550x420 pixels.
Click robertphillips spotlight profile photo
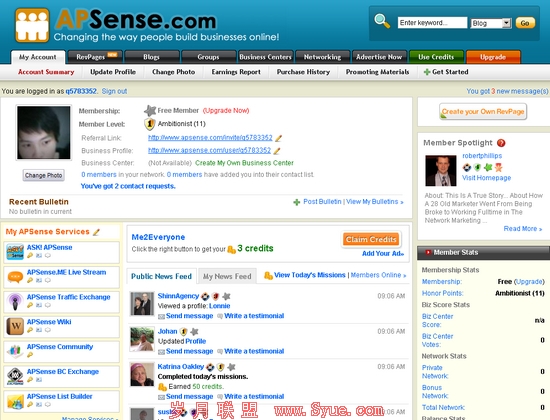tap(441, 171)
